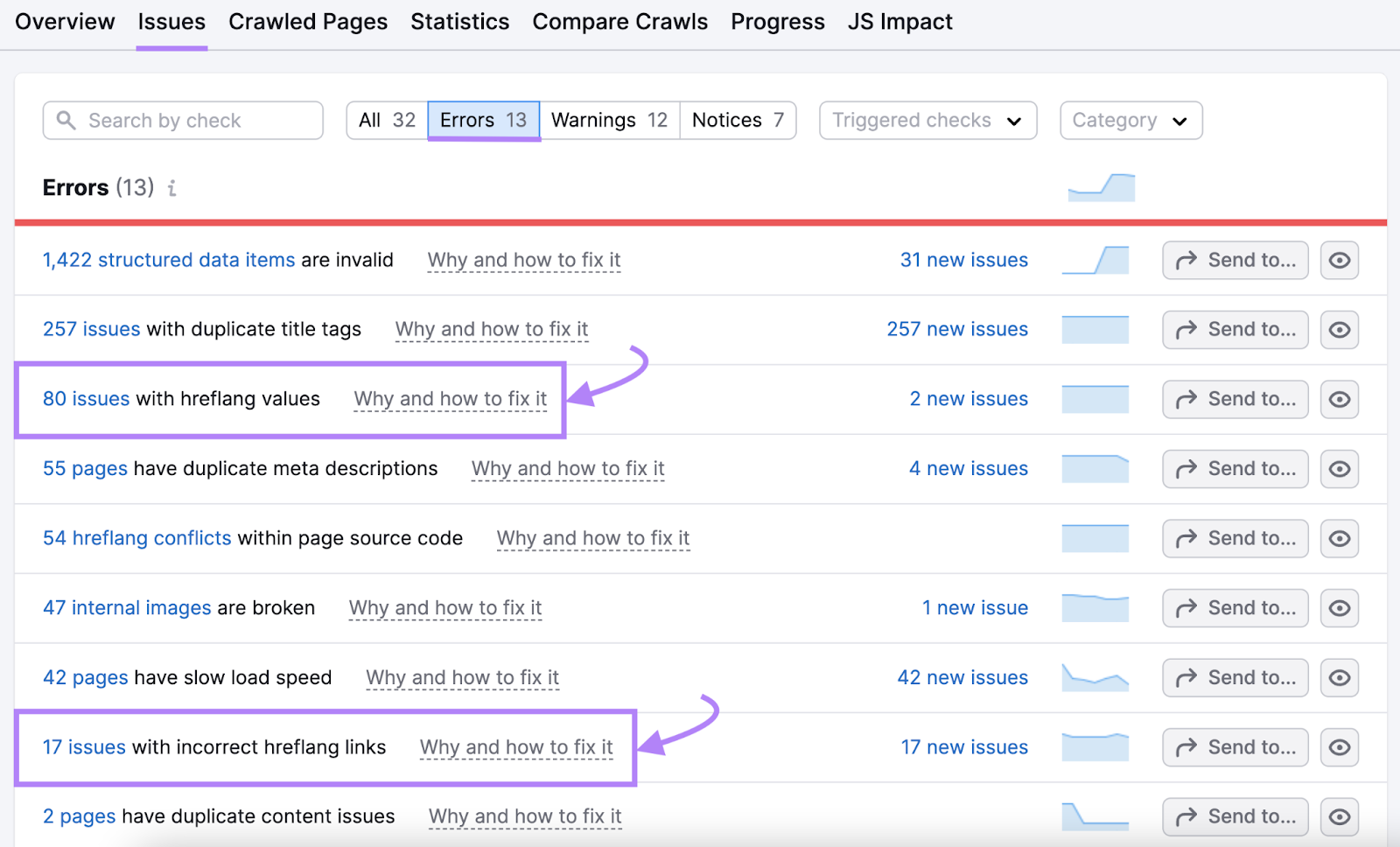Open the trend chart icon above the issues list
The width and height of the screenshot is (1400, 847).
[x=1100, y=186]
